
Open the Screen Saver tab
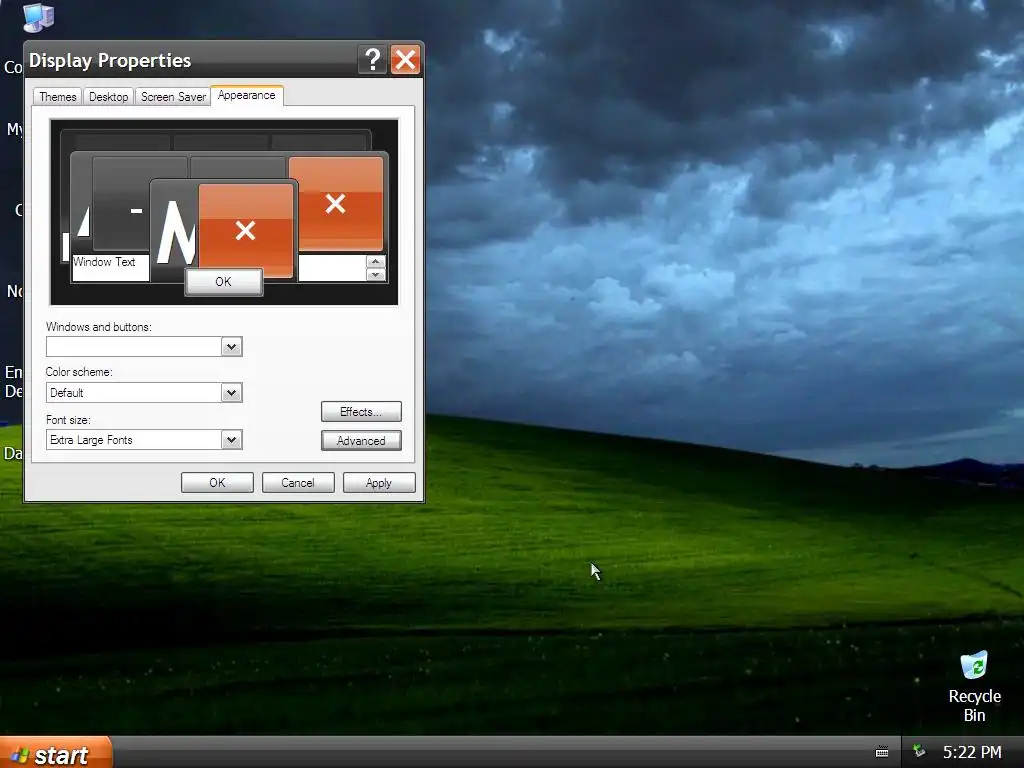pos(173,97)
